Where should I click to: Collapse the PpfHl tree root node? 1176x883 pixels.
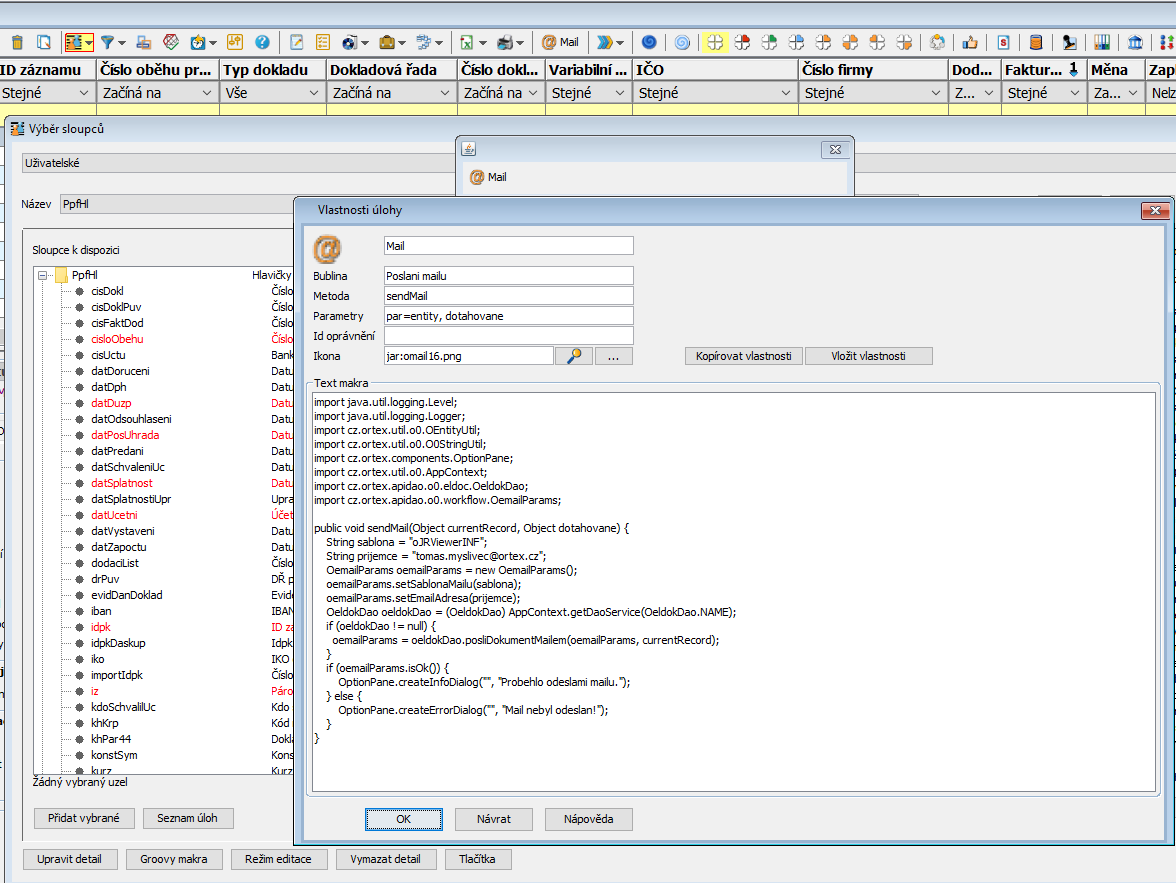(x=43, y=275)
